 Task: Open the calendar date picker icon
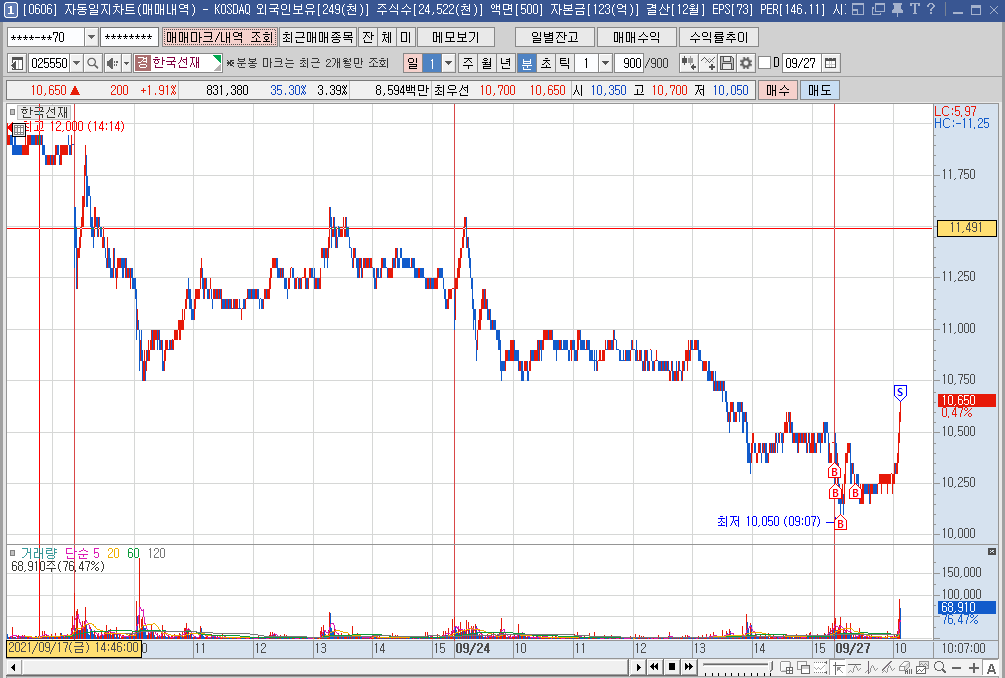pyautogui.click(x=831, y=63)
